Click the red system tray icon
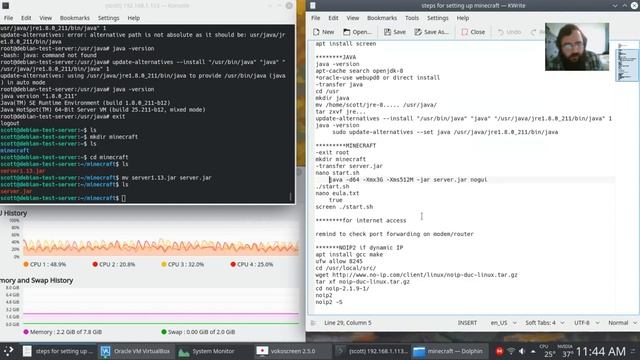 499,351
